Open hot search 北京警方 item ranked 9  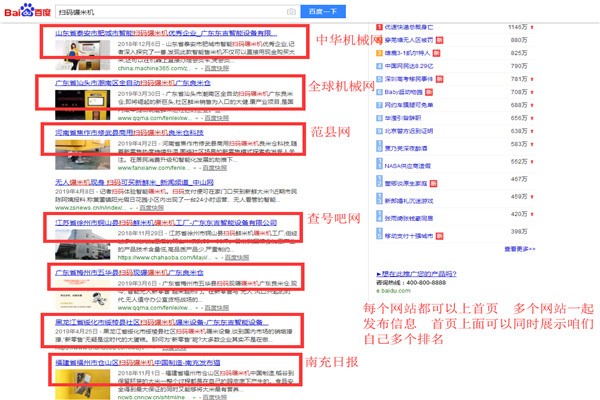(409, 131)
